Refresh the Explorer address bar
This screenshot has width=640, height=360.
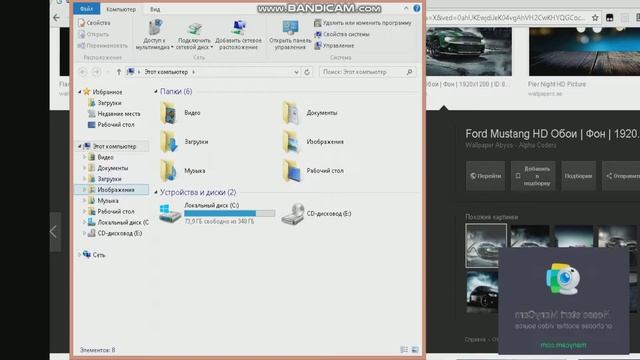[307, 72]
